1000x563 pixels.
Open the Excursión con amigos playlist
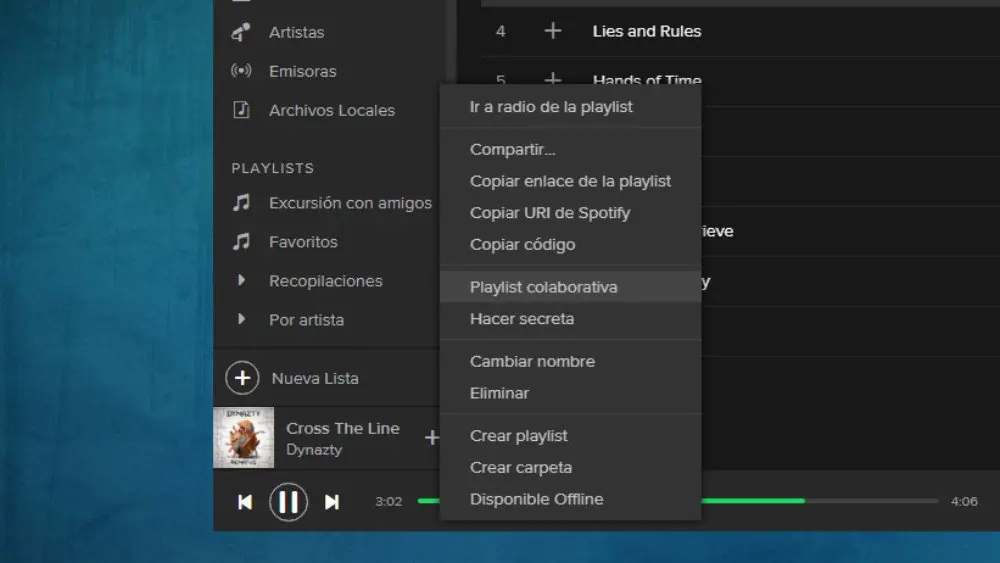[x=350, y=203]
